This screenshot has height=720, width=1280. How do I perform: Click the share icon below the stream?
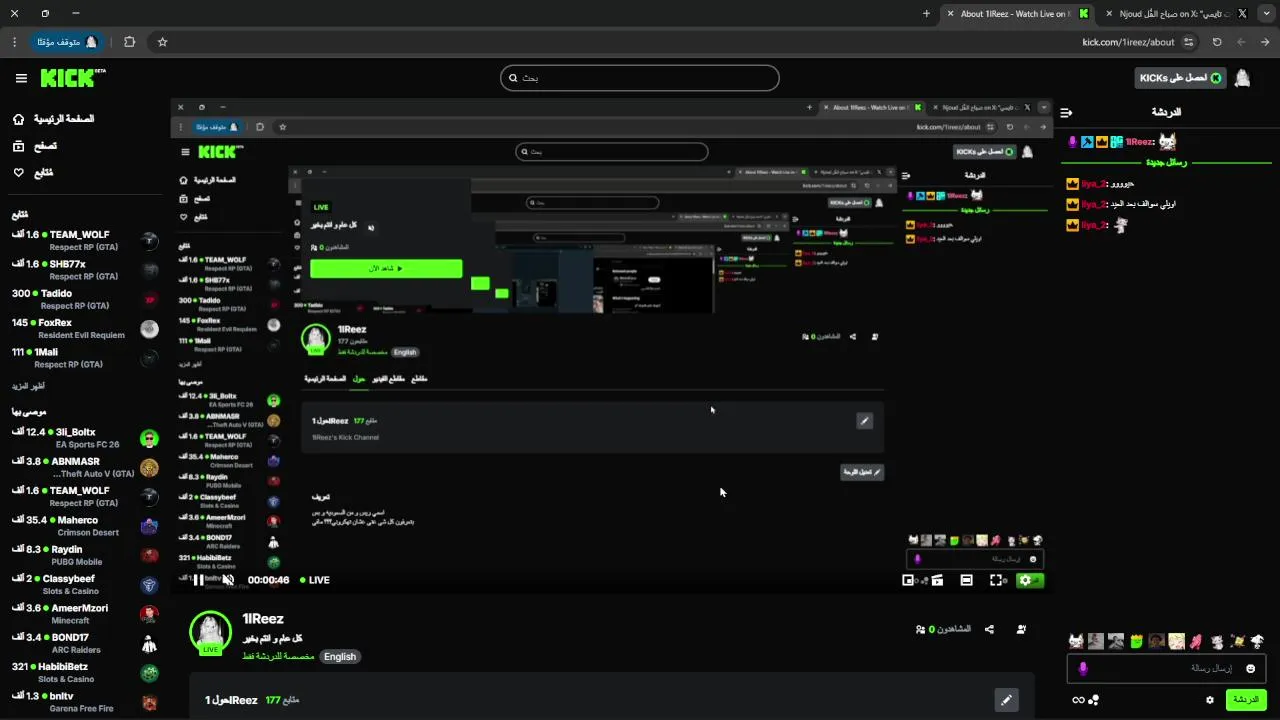989,629
